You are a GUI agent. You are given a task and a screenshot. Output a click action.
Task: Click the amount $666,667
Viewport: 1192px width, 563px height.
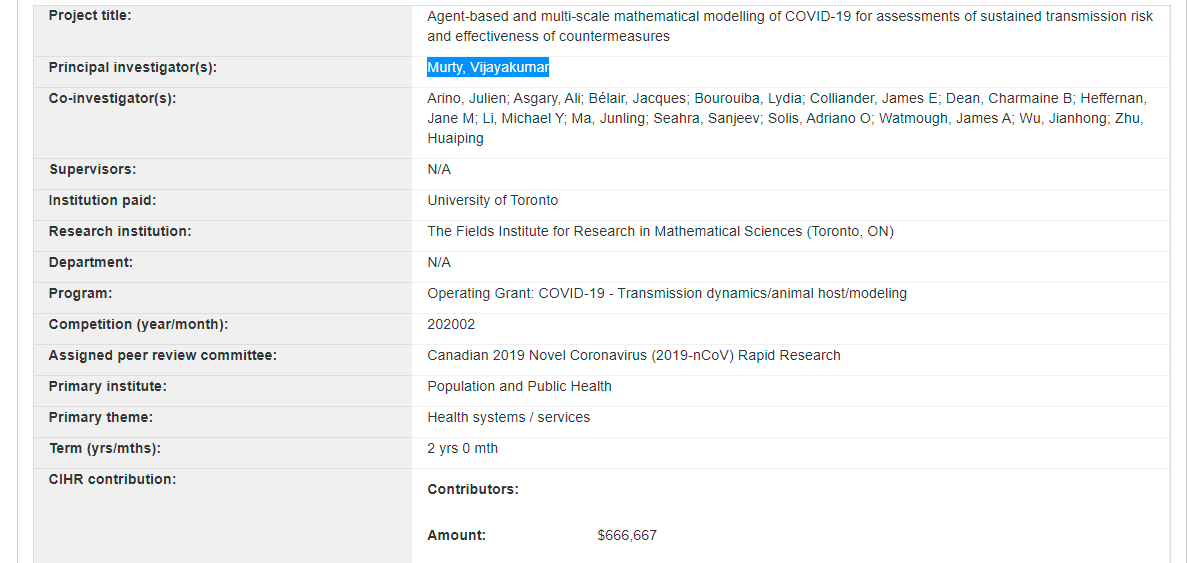tap(626, 535)
